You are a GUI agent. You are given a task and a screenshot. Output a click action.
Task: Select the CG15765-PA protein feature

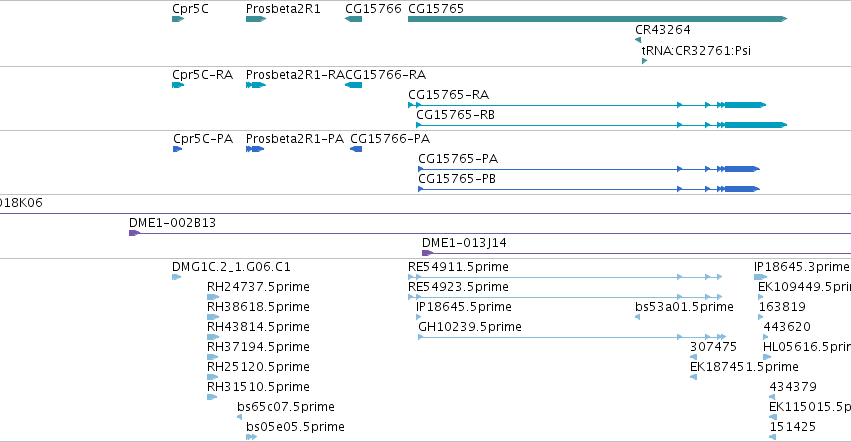coord(589,169)
